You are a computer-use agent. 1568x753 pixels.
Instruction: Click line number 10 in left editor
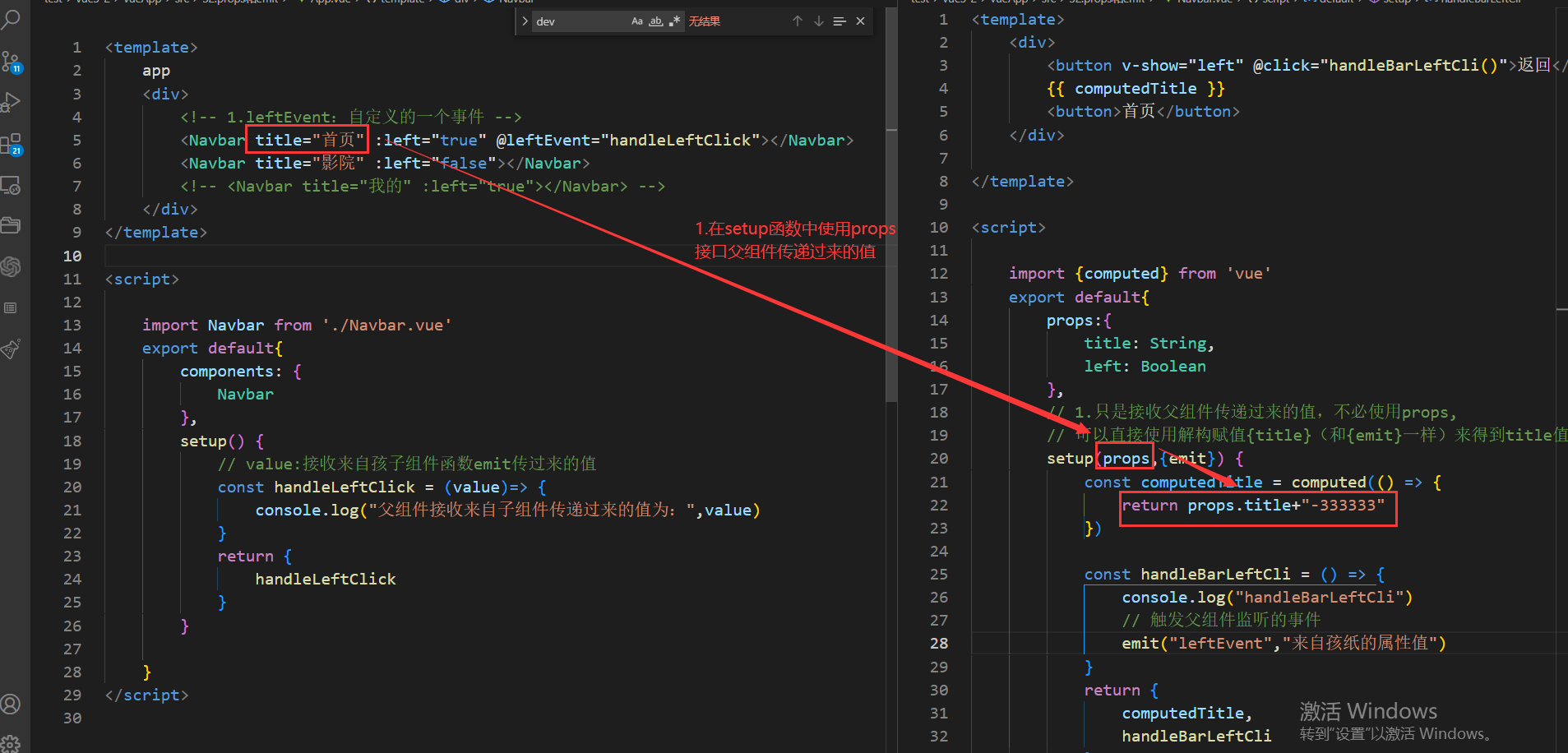72,256
